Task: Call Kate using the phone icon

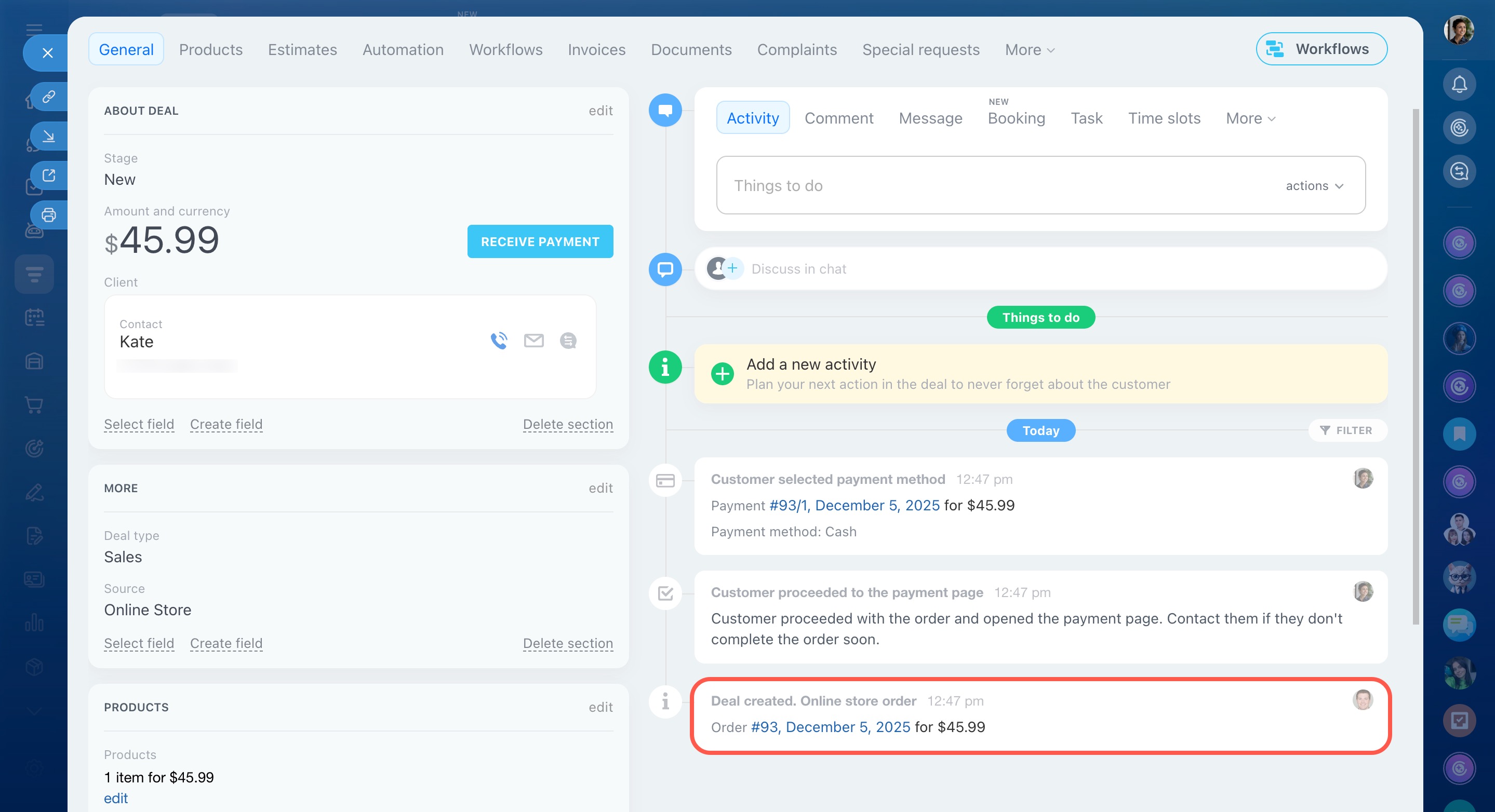Action: click(x=498, y=341)
